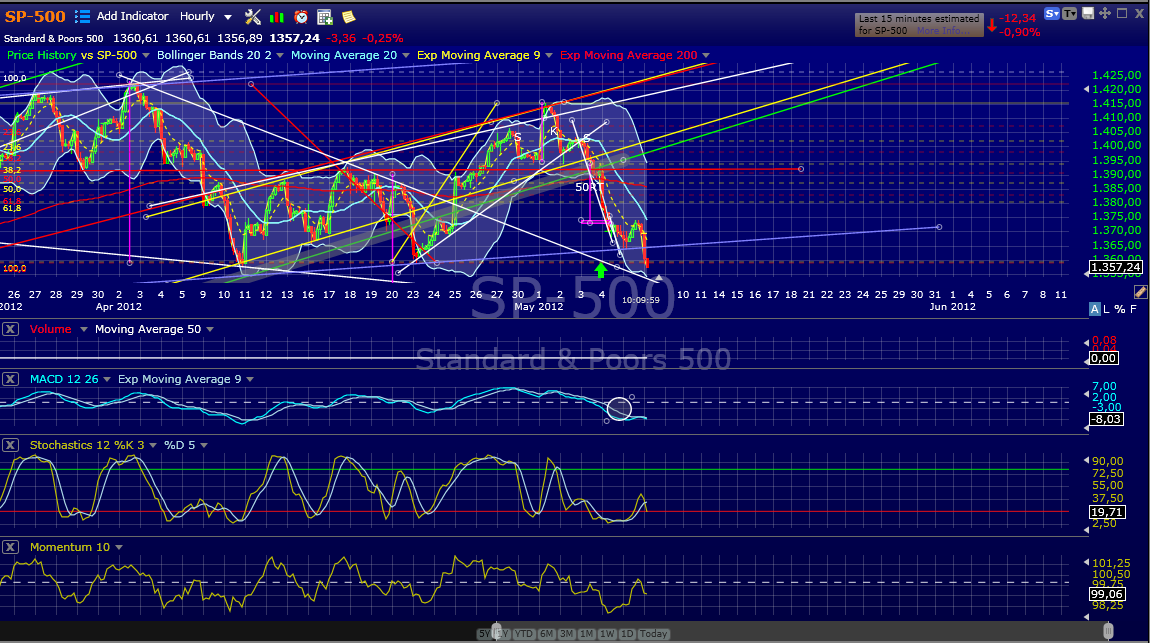Open the indicator list icon beside SP-500

tap(82, 16)
